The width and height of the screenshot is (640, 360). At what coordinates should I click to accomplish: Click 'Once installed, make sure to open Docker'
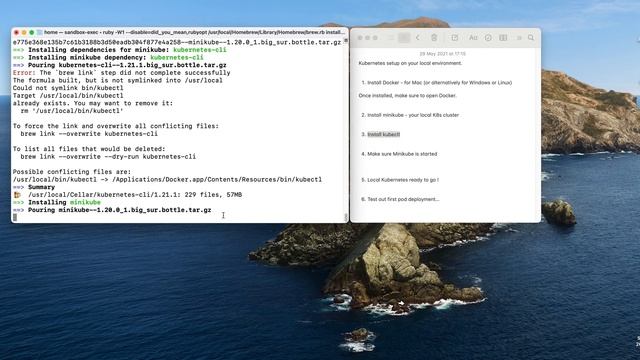pos(407,96)
